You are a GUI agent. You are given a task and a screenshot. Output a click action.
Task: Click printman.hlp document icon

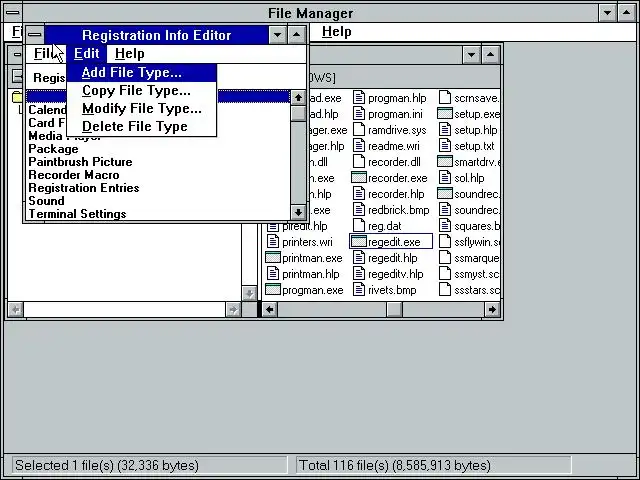pyautogui.click(x=273, y=274)
